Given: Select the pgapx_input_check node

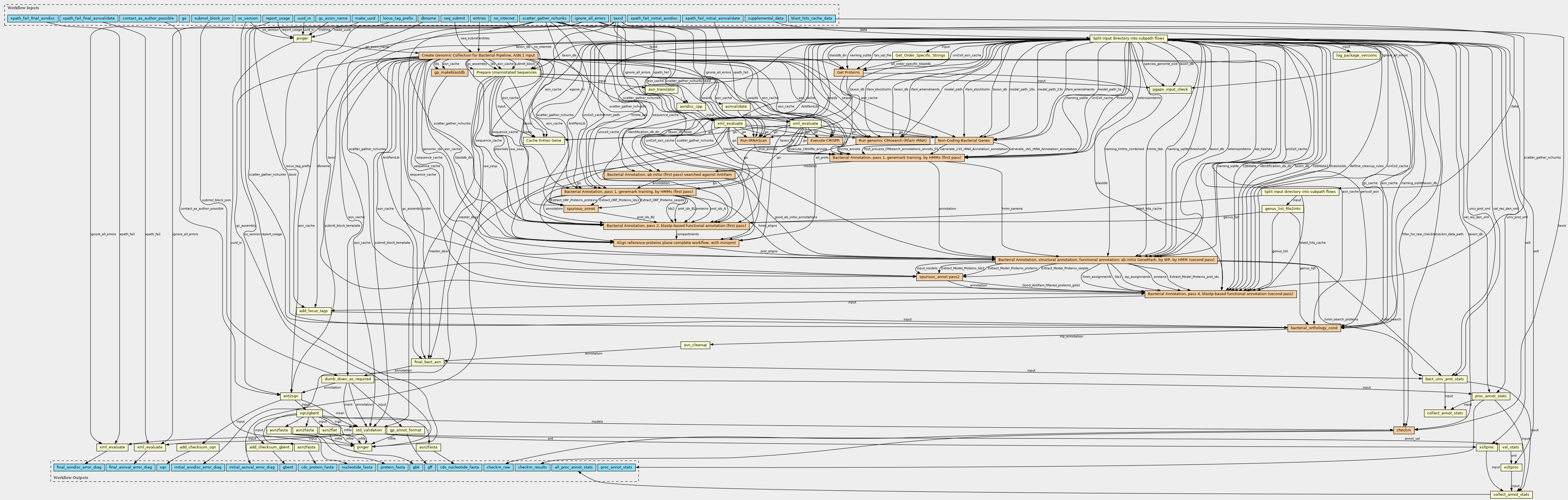Looking at the screenshot, I should 1171,89.
